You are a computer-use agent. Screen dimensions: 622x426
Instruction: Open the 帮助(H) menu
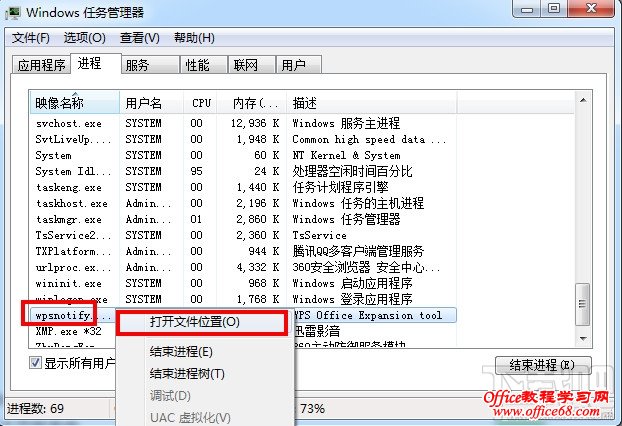tap(194, 38)
